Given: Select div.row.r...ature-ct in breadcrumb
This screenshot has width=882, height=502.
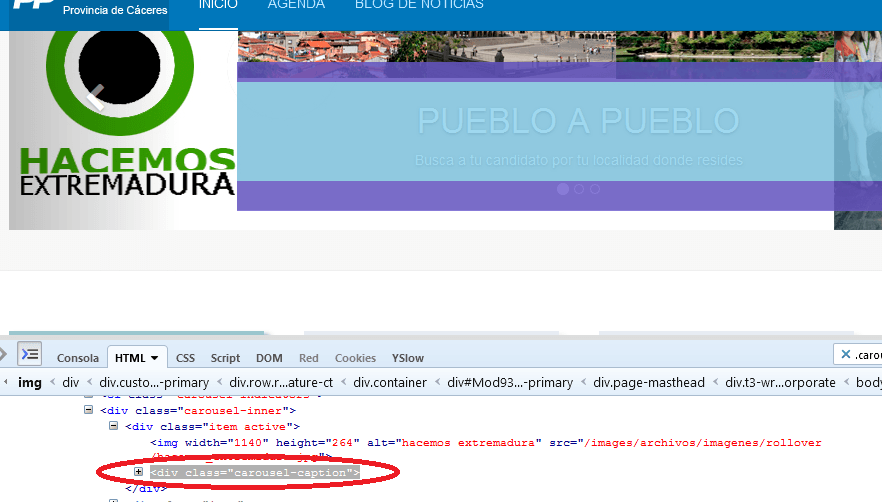Looking at the screenshot, I should 281,383.
